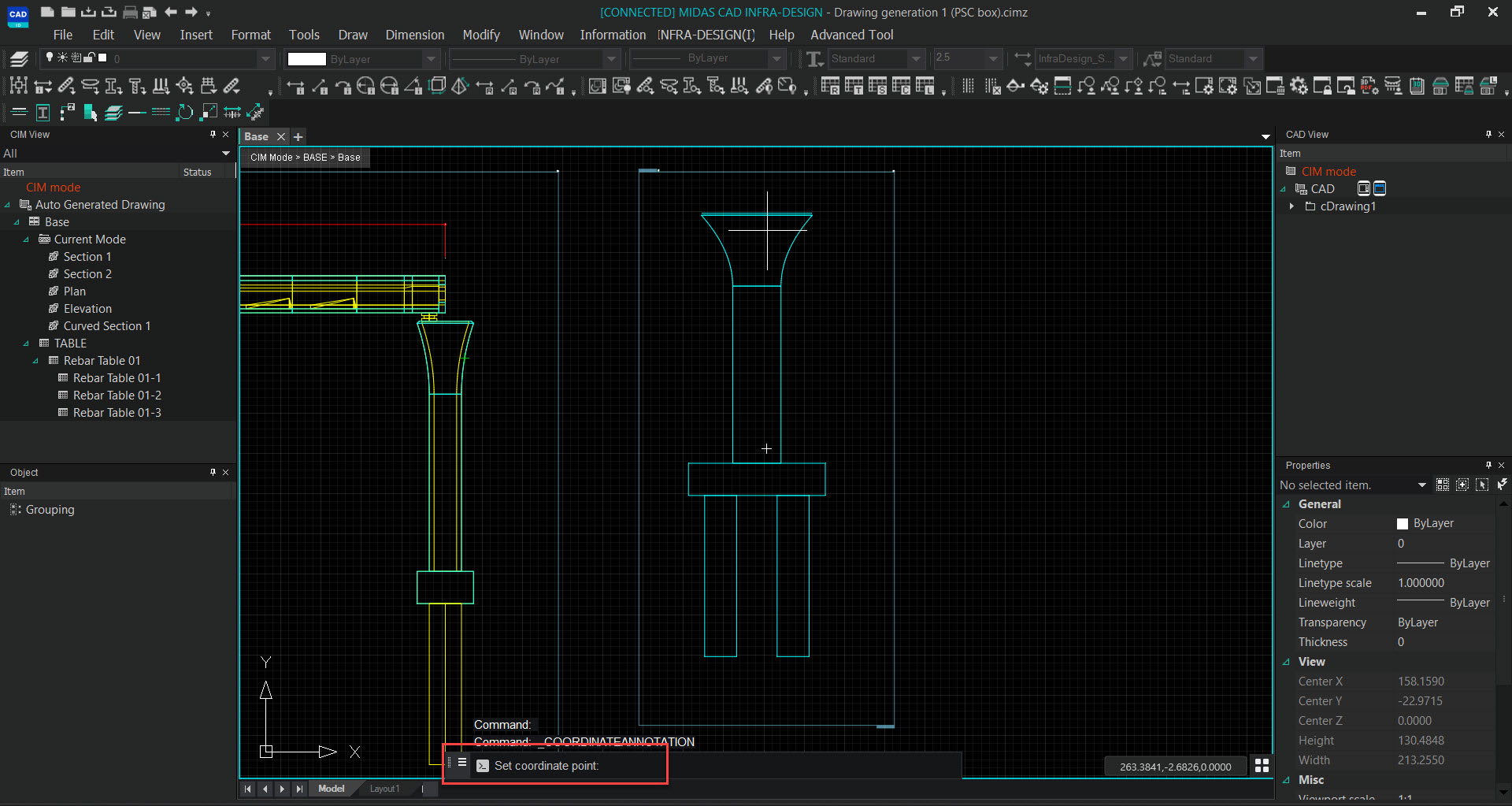Click the 3D PDF export settings icon
This screenshot has width=1512, height=806.
pos(1369,86)
